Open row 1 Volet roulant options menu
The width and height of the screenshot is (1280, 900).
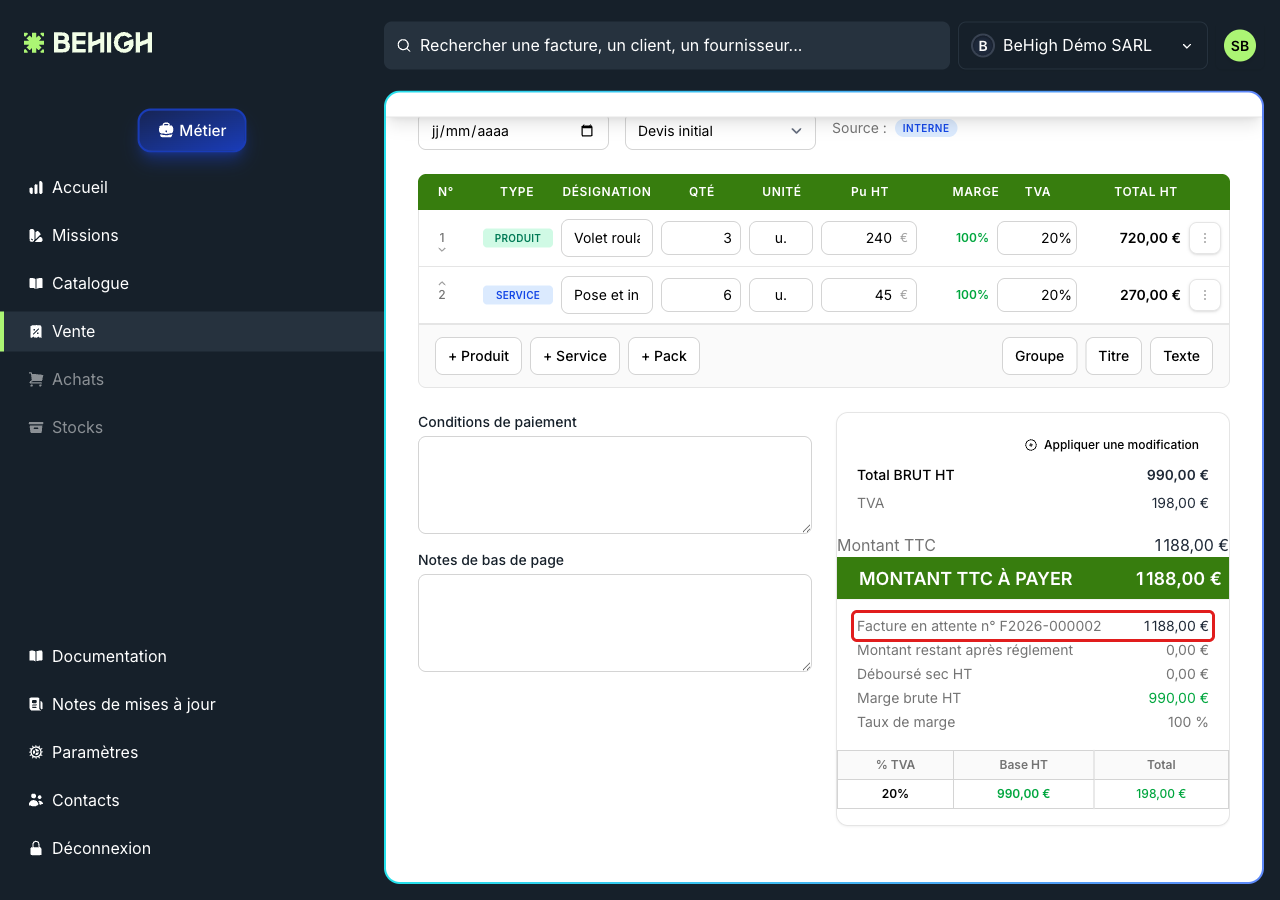[1205, 238]
